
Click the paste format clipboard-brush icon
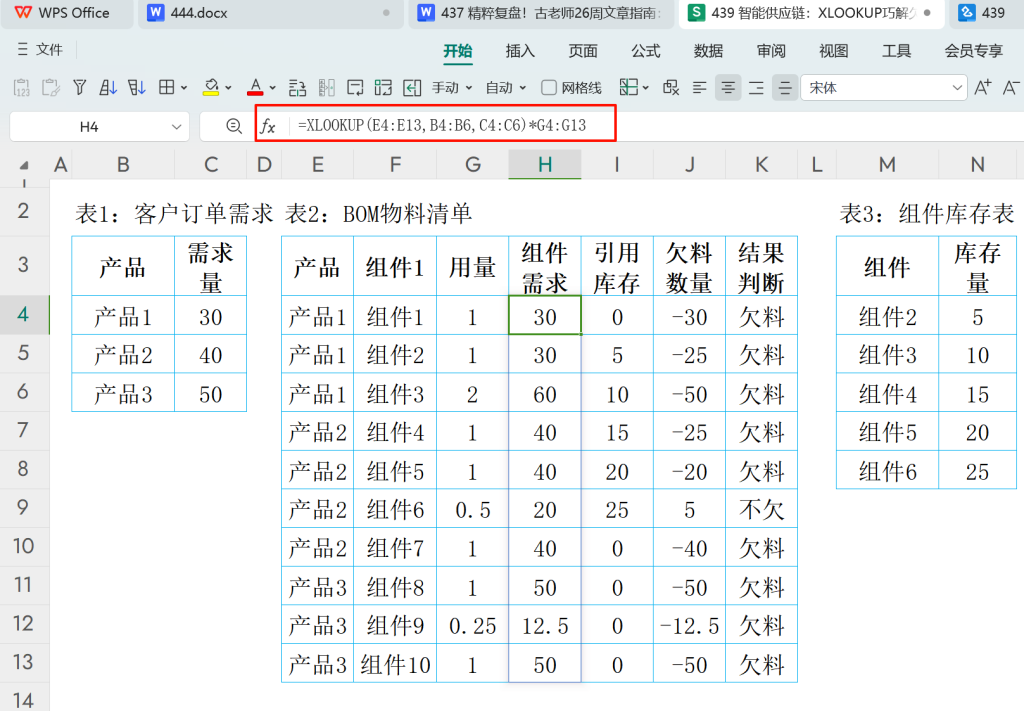(x=50, y=87)
